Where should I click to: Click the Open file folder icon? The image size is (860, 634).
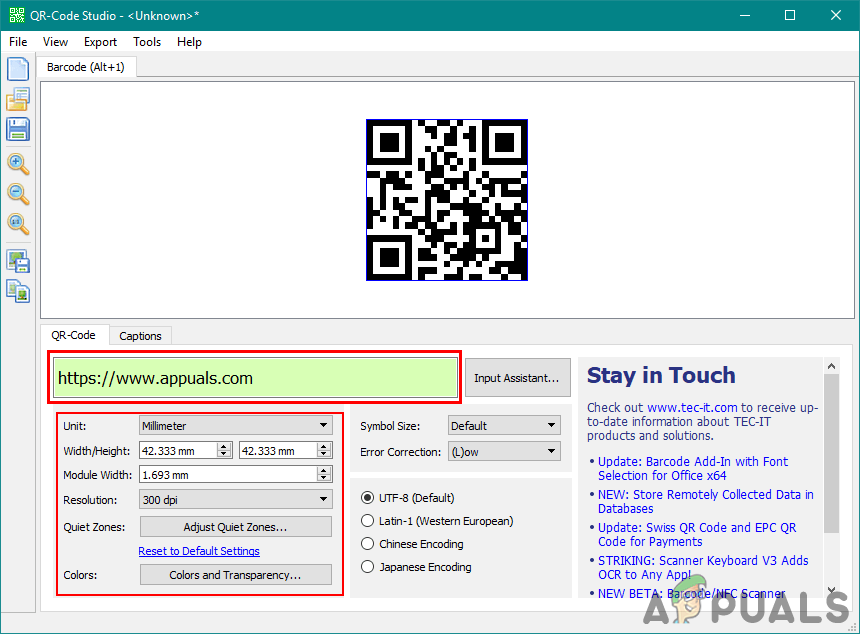click(x=18, y=99)
